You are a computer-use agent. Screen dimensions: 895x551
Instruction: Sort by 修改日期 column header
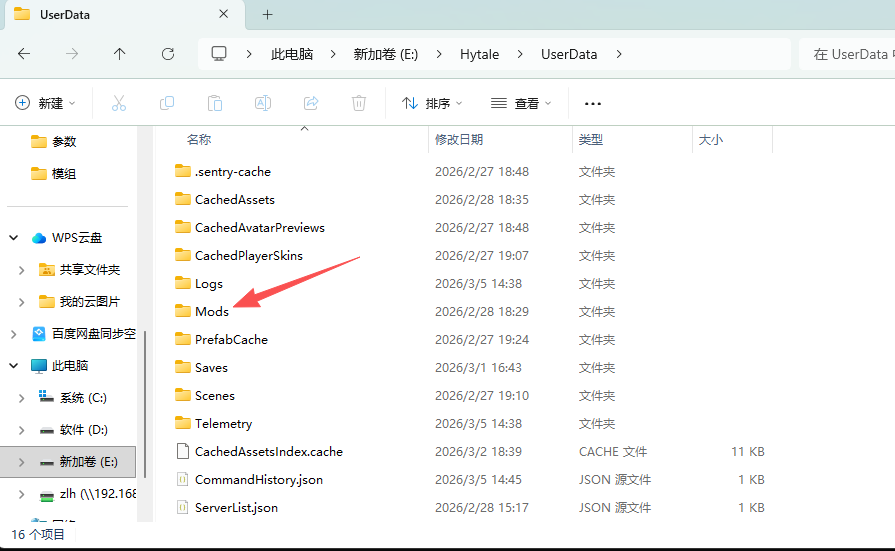click(459, 140)
